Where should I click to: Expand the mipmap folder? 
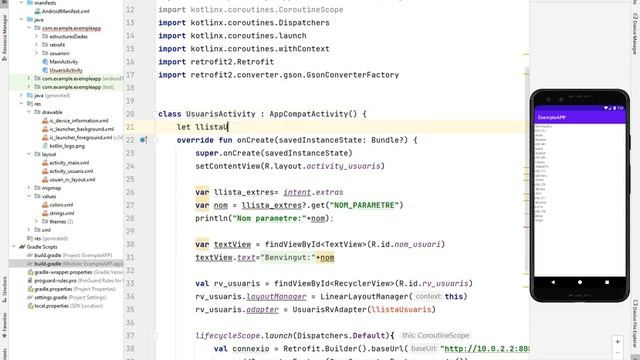click(29, 188)
